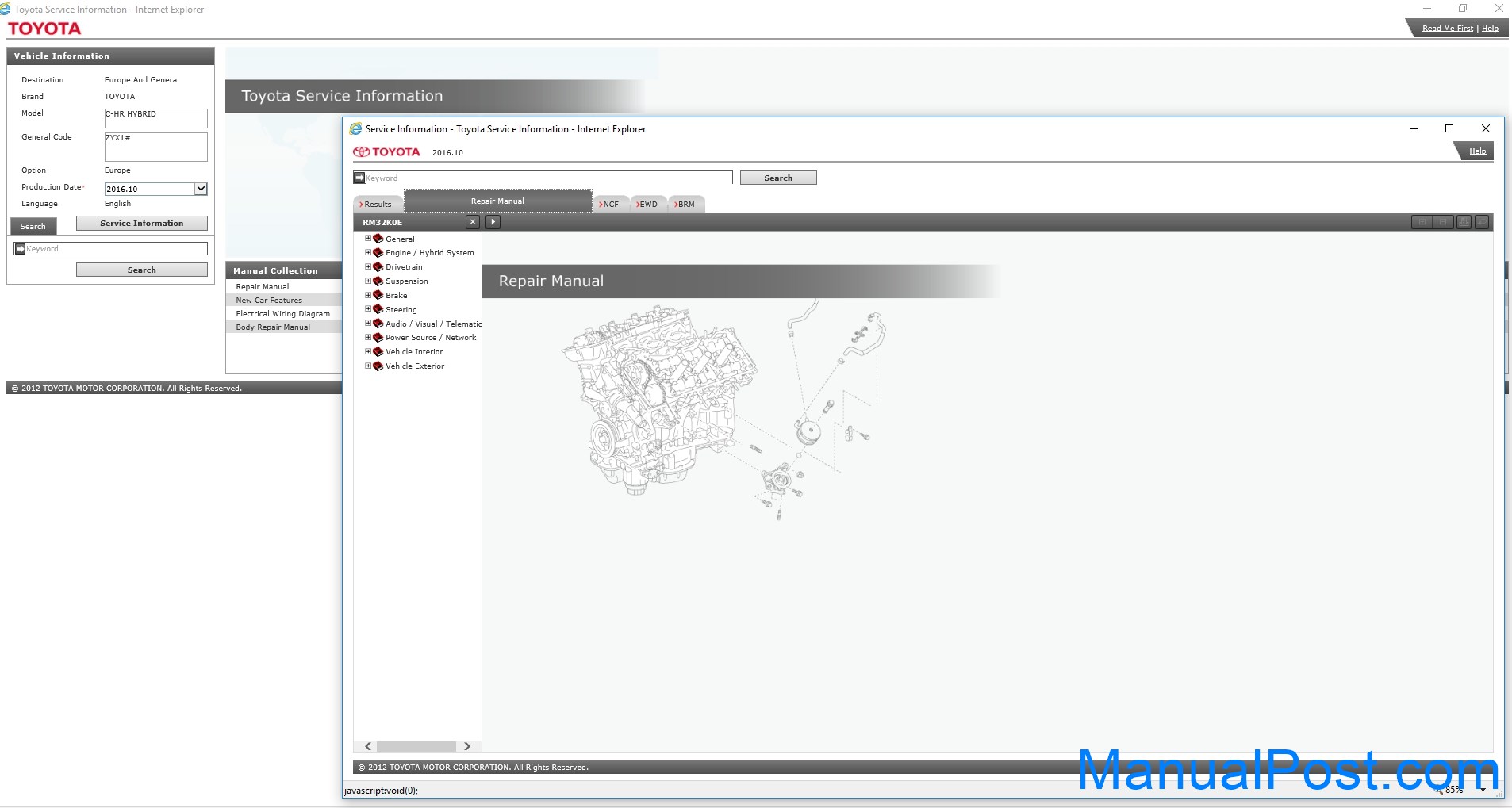Click the red TOYOTA logo in the main window
1512x808 pixels.
pyautogui.click(x=44, y=29)
